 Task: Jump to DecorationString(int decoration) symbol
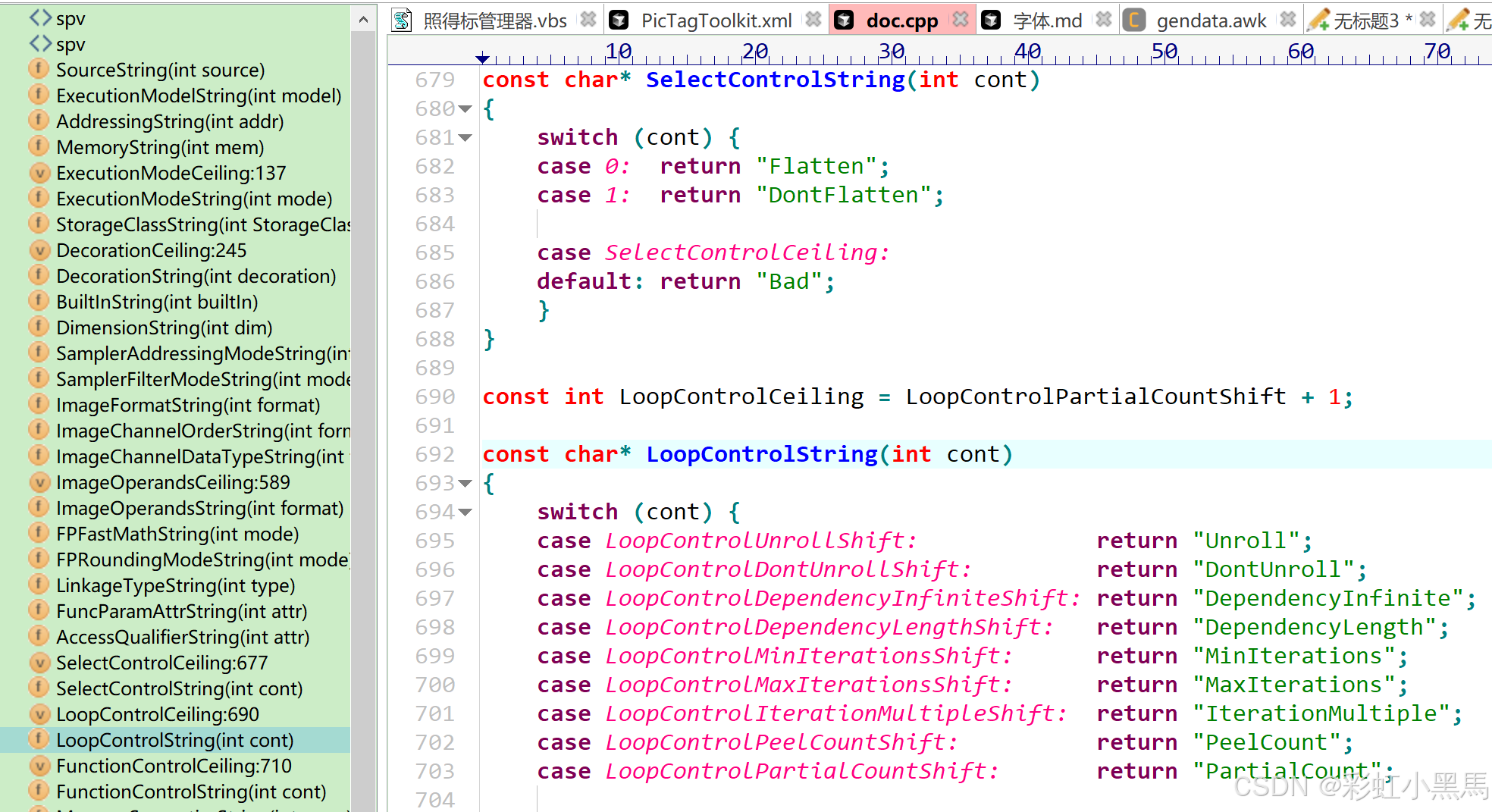pyautogui.click(x=196, y=276)
